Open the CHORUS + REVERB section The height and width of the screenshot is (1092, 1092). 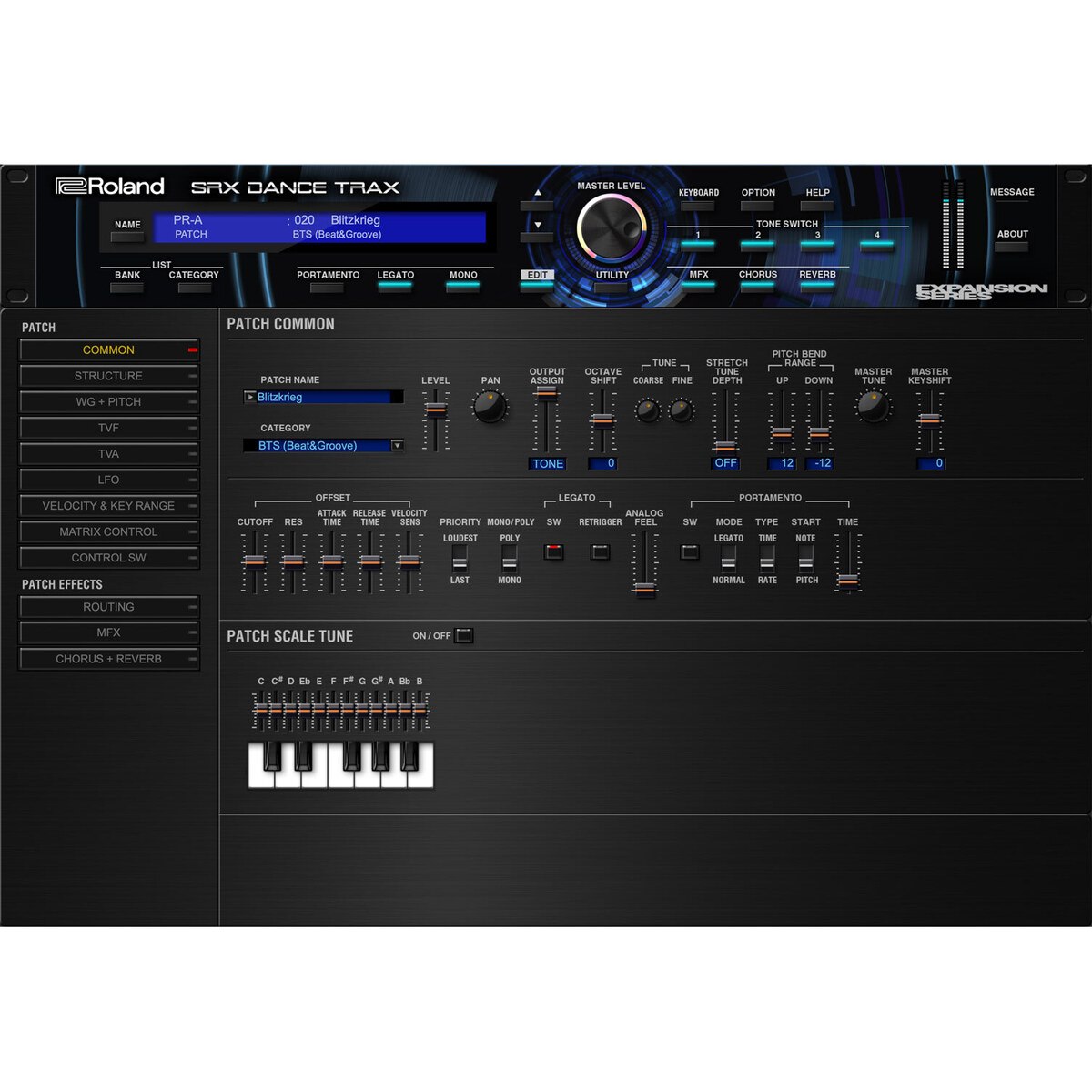click(109, 659)
